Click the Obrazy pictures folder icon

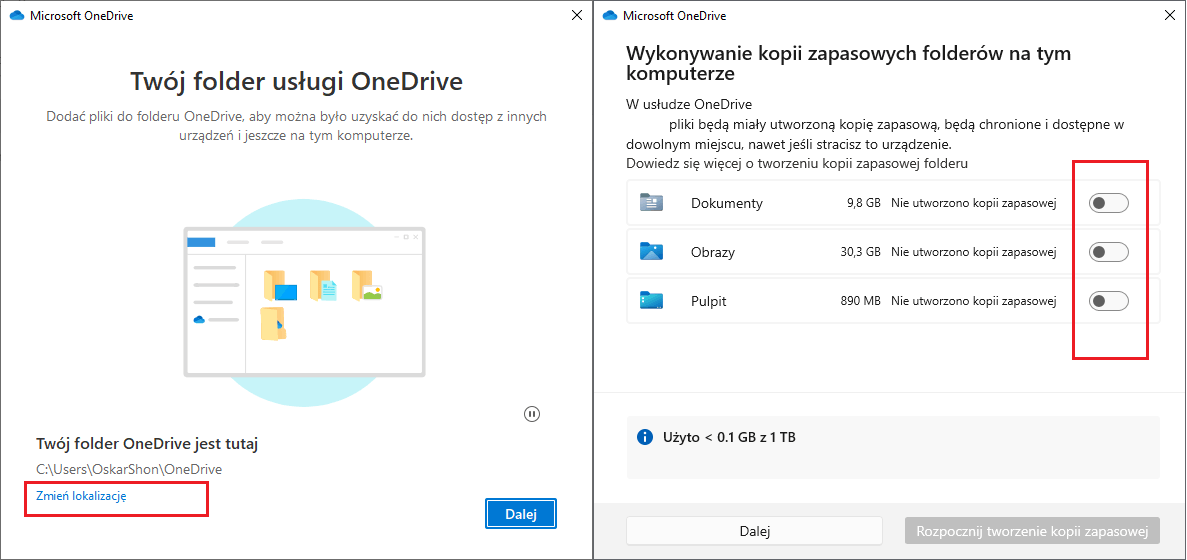coord(651,251)
